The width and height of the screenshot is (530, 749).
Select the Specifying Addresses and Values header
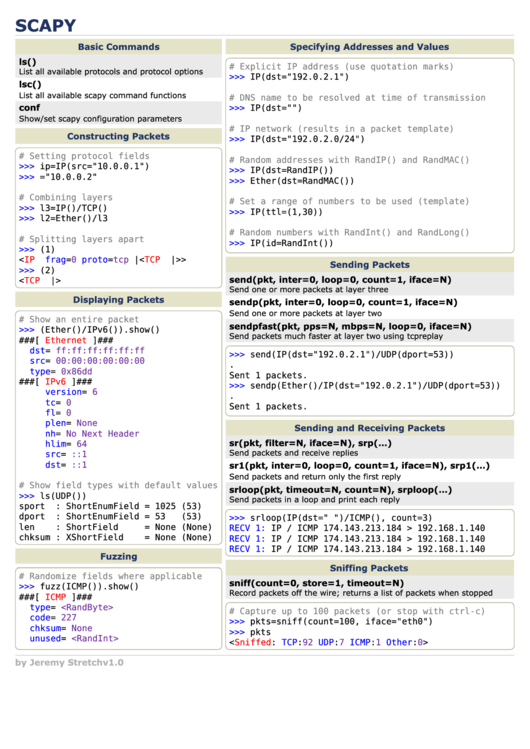(370, 47)
